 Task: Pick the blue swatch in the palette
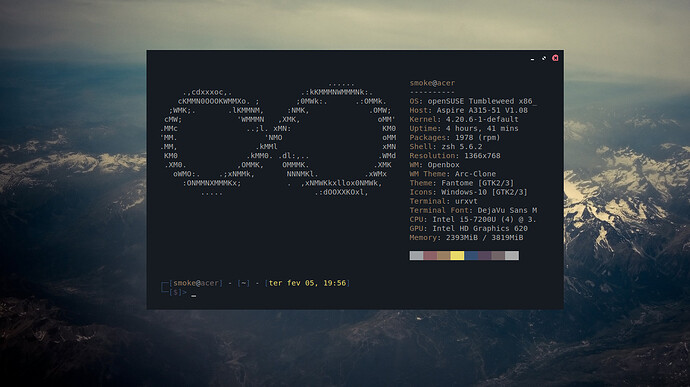[x=471, y=256]
